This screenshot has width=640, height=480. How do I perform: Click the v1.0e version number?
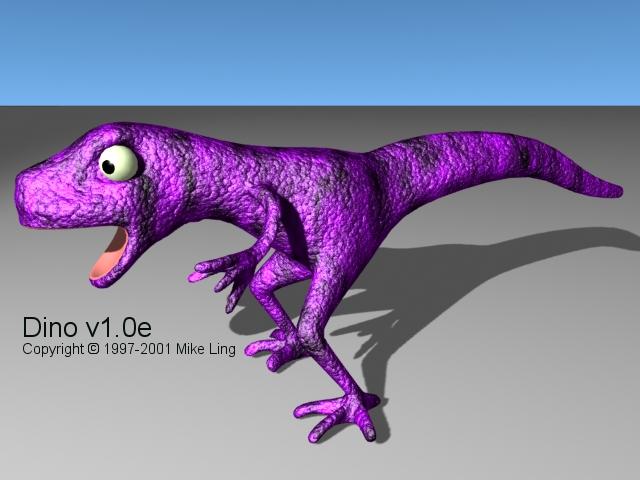[x=118, y=327]
